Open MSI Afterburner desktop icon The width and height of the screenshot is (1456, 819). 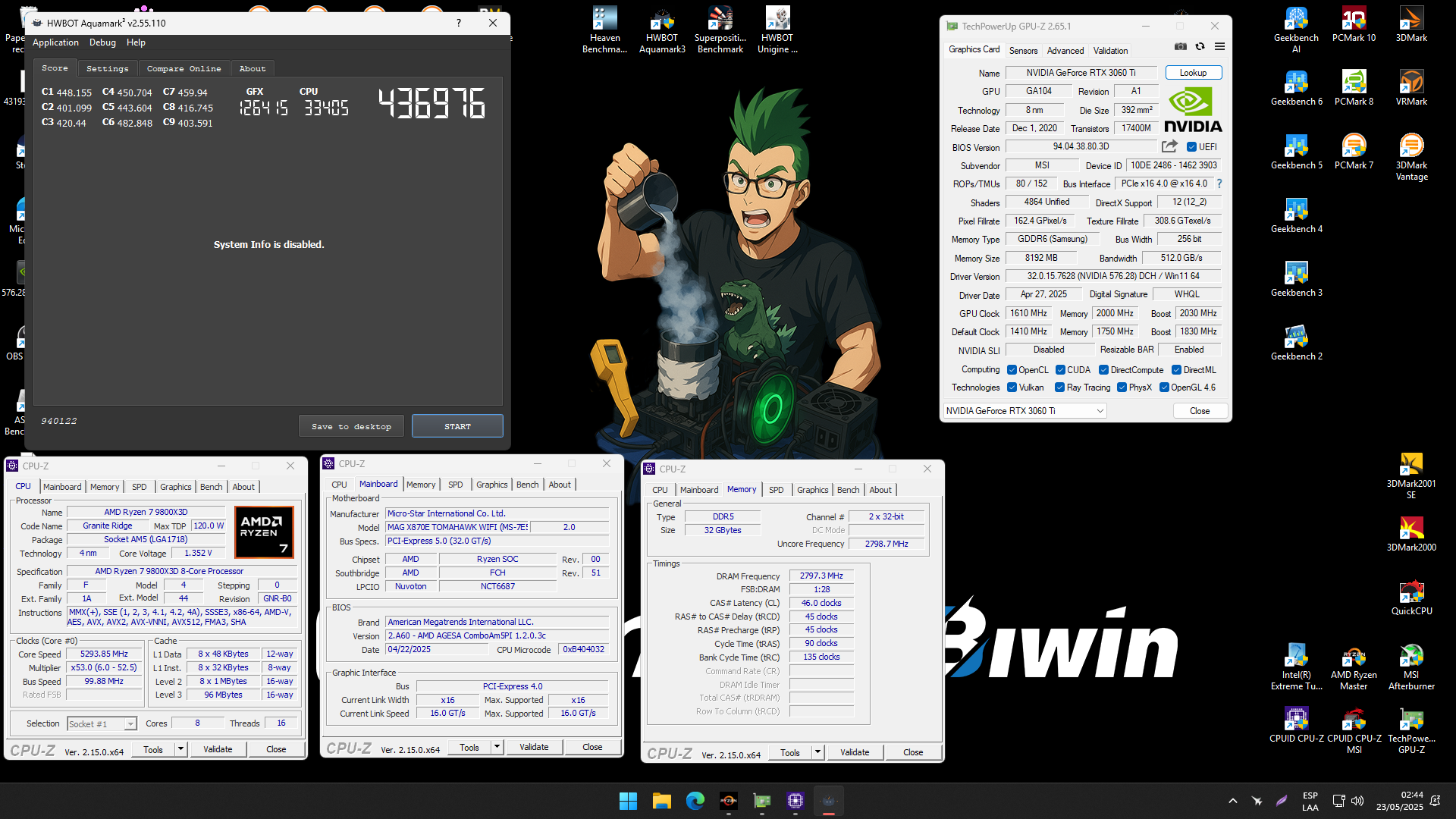click(x=1411, y=667)
